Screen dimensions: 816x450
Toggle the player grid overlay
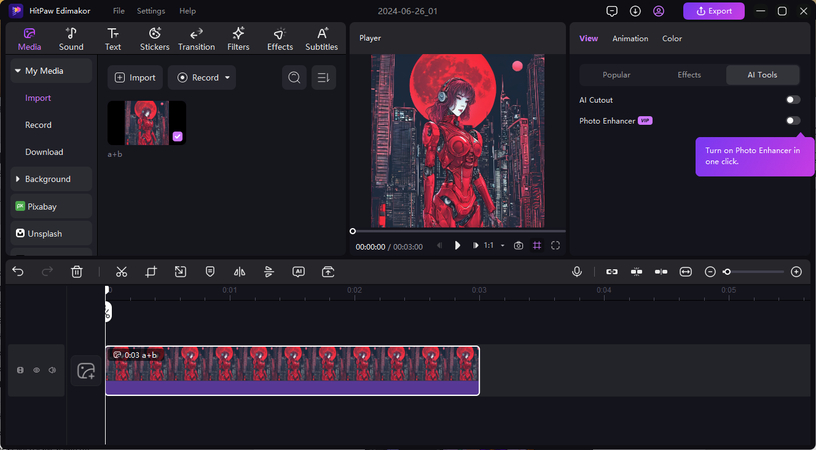[537, 245]
